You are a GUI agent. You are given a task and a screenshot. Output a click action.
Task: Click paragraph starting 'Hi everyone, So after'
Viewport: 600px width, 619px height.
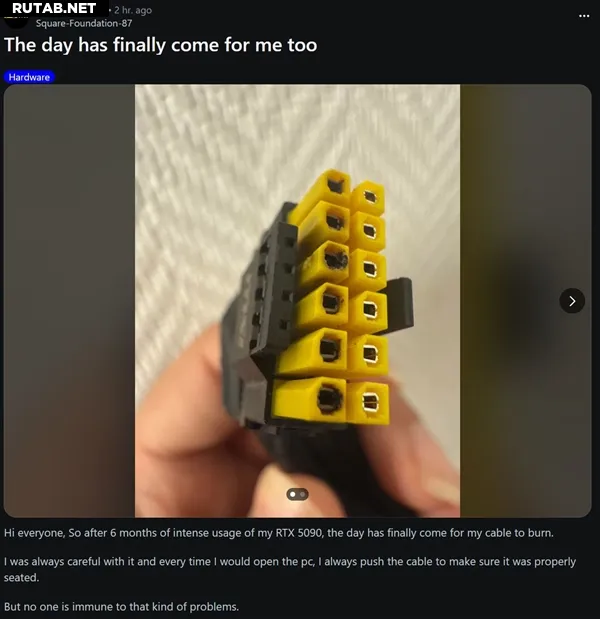coord(279,533)
